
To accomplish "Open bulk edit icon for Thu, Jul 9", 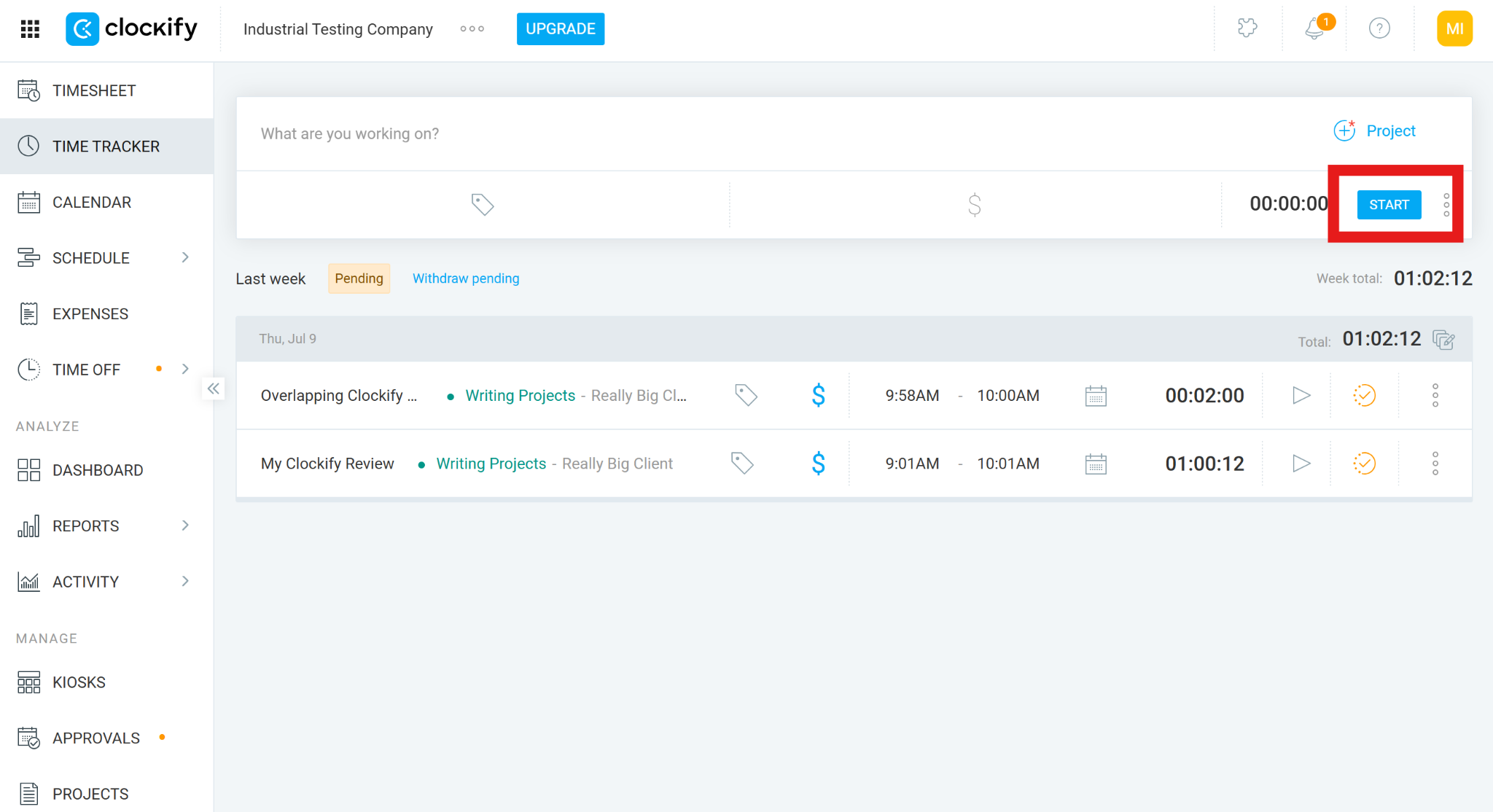I will click(x=1443, y=340).
